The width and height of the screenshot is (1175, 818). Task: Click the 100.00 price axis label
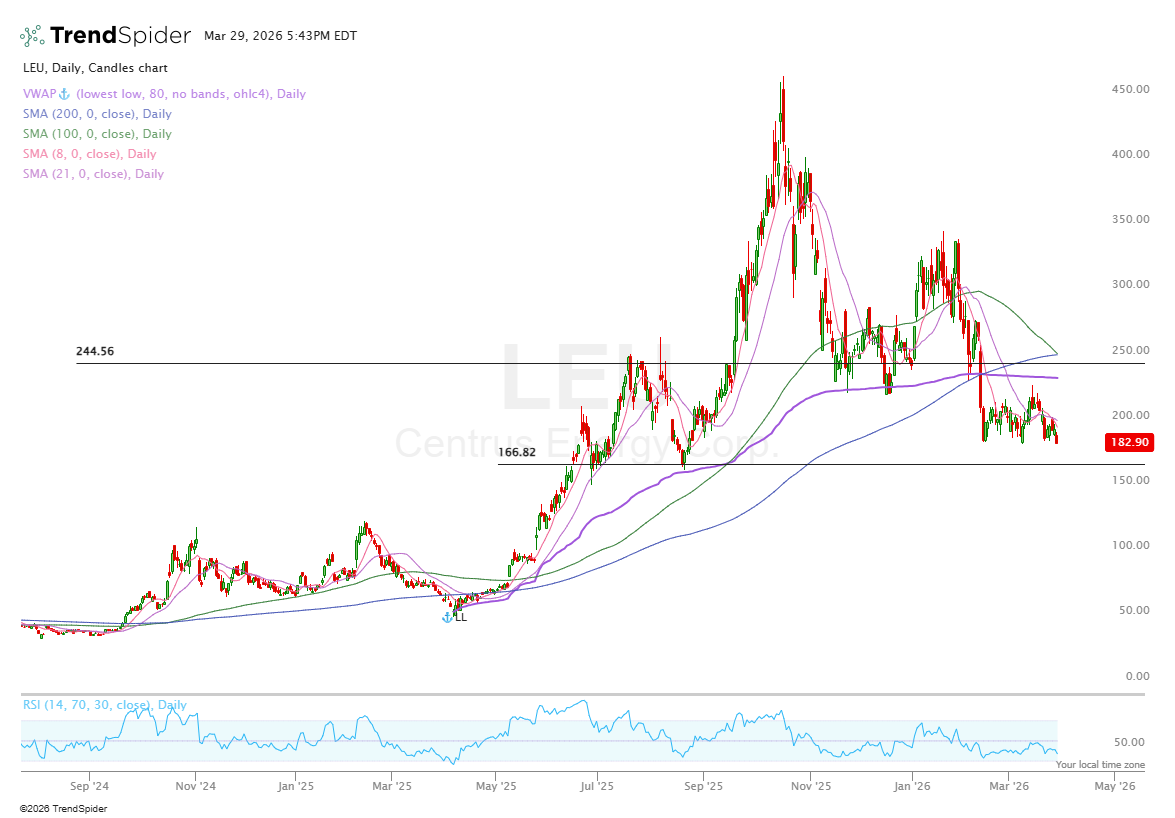click(1130, 545)
